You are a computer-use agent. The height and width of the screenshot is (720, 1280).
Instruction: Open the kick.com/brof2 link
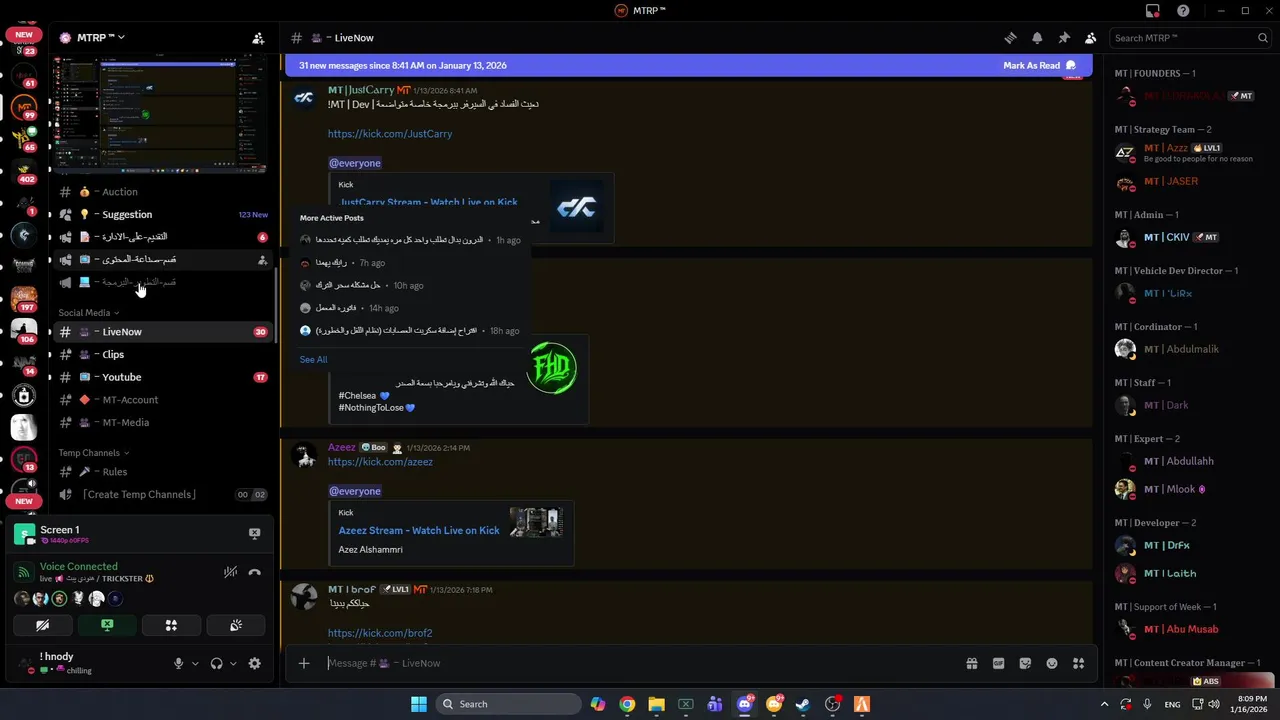[x=380, y=633]
